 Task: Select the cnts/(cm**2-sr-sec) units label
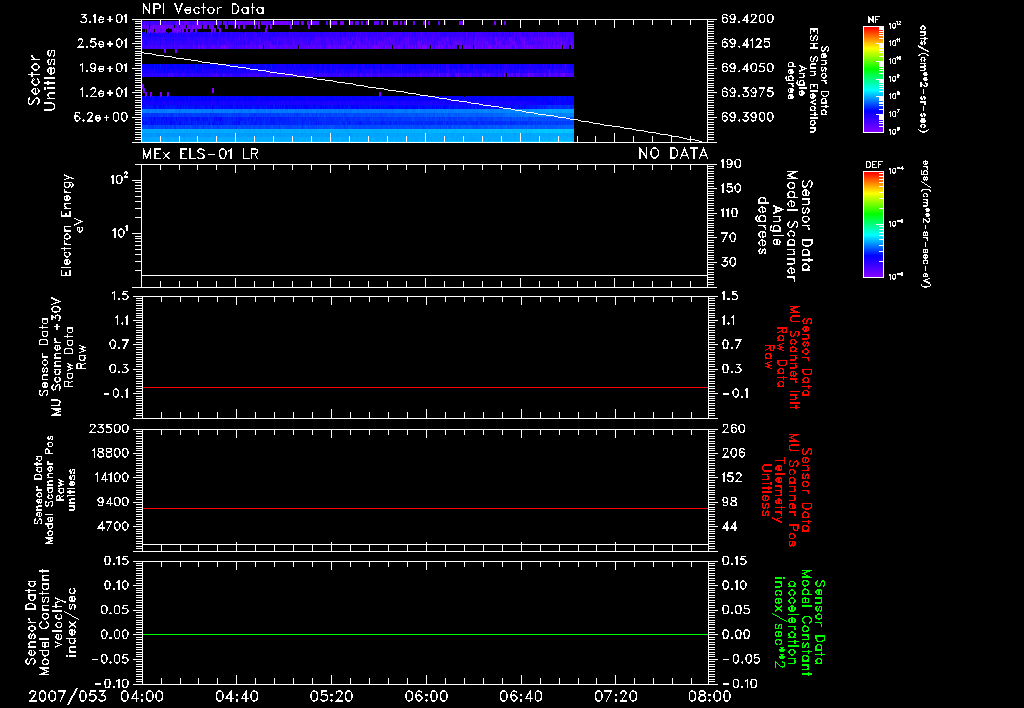(923, 78)
